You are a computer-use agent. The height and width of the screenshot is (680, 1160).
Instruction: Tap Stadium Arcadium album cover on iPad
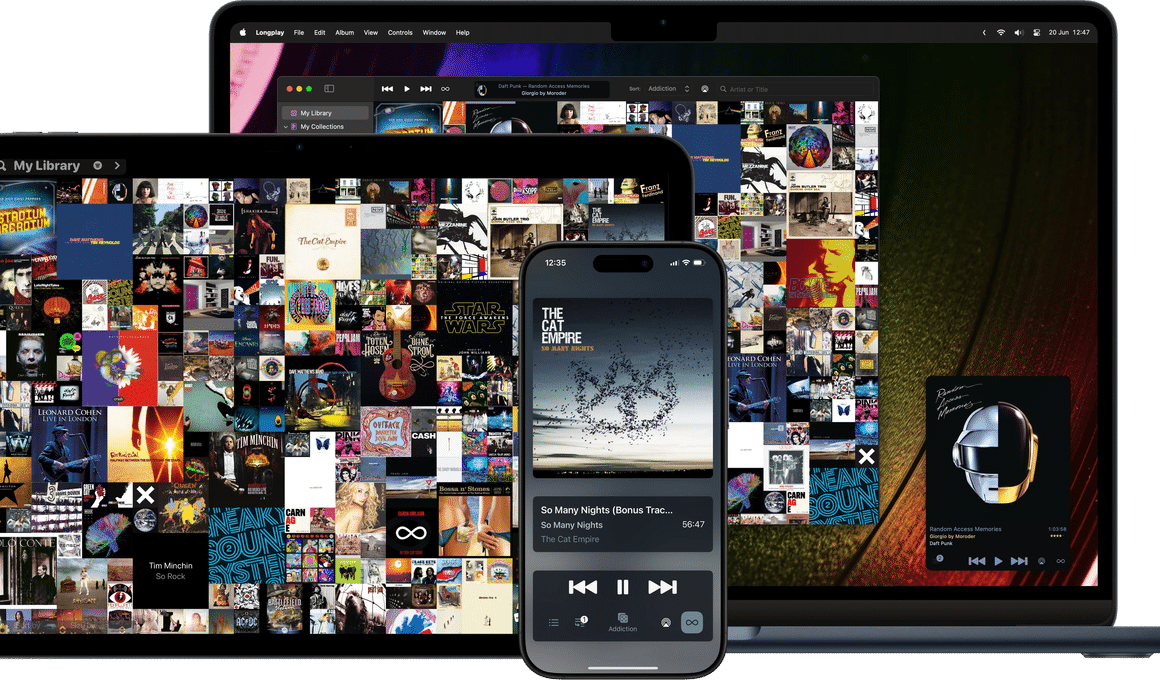click(x=27, y=218)
